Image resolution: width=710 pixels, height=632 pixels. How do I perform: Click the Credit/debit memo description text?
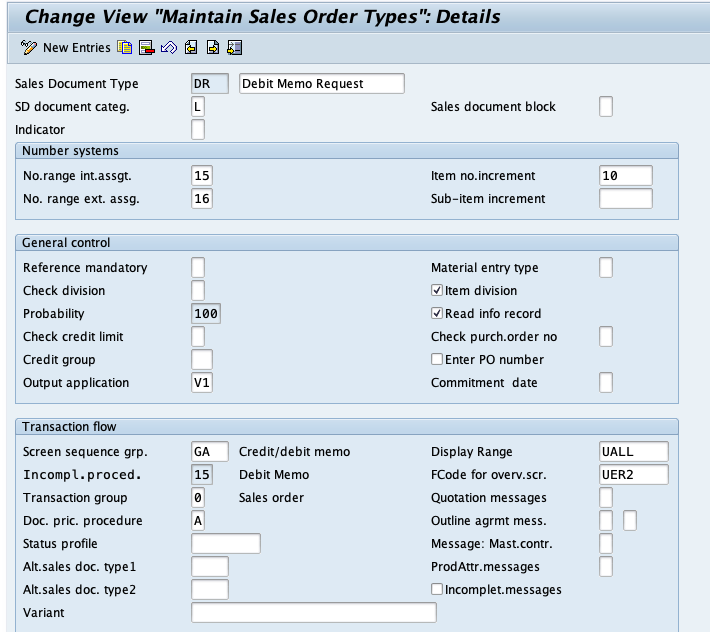click(294, 452)
